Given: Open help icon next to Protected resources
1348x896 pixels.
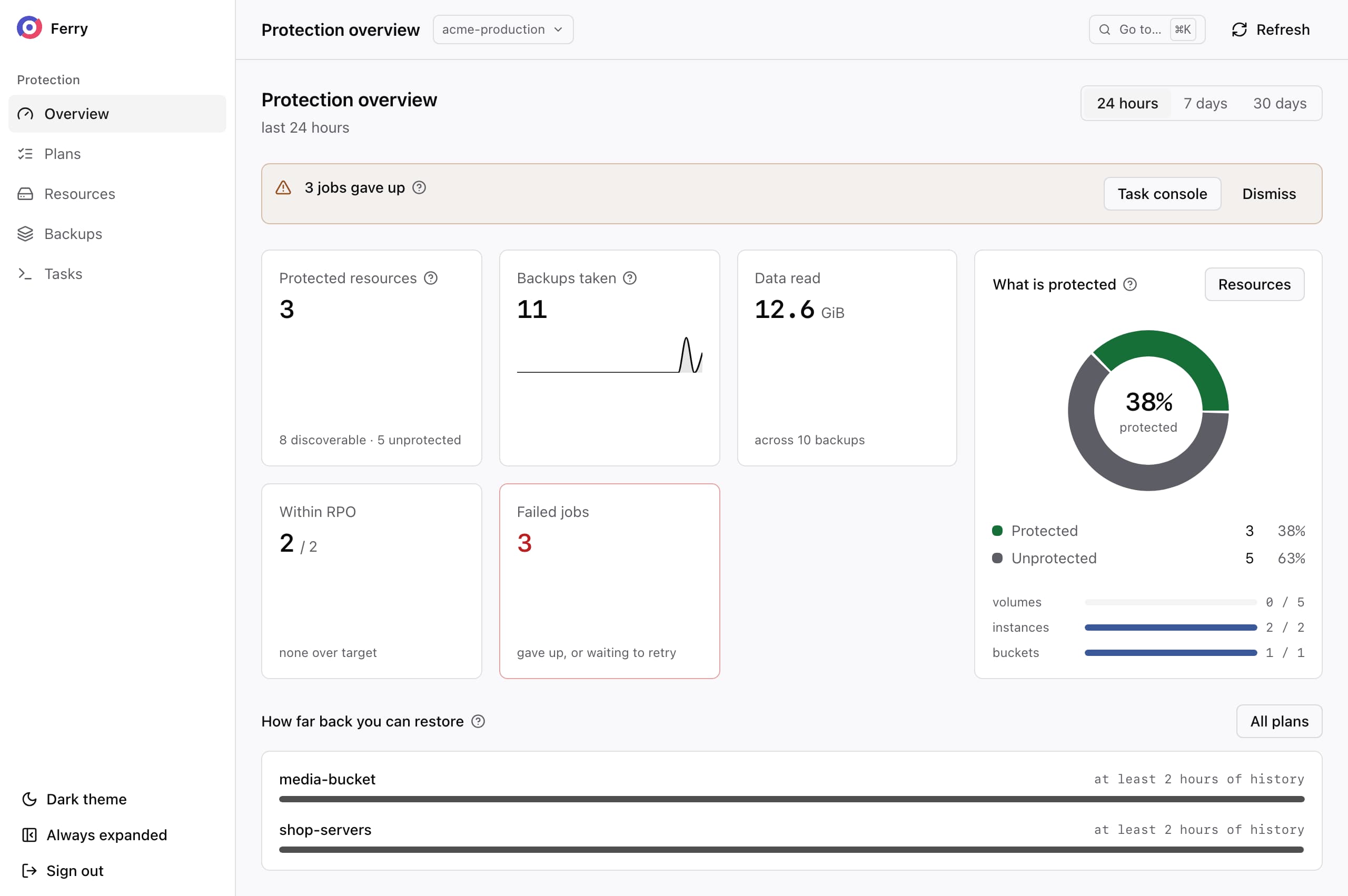Looking at the screenshot, I should pos(431,278).
